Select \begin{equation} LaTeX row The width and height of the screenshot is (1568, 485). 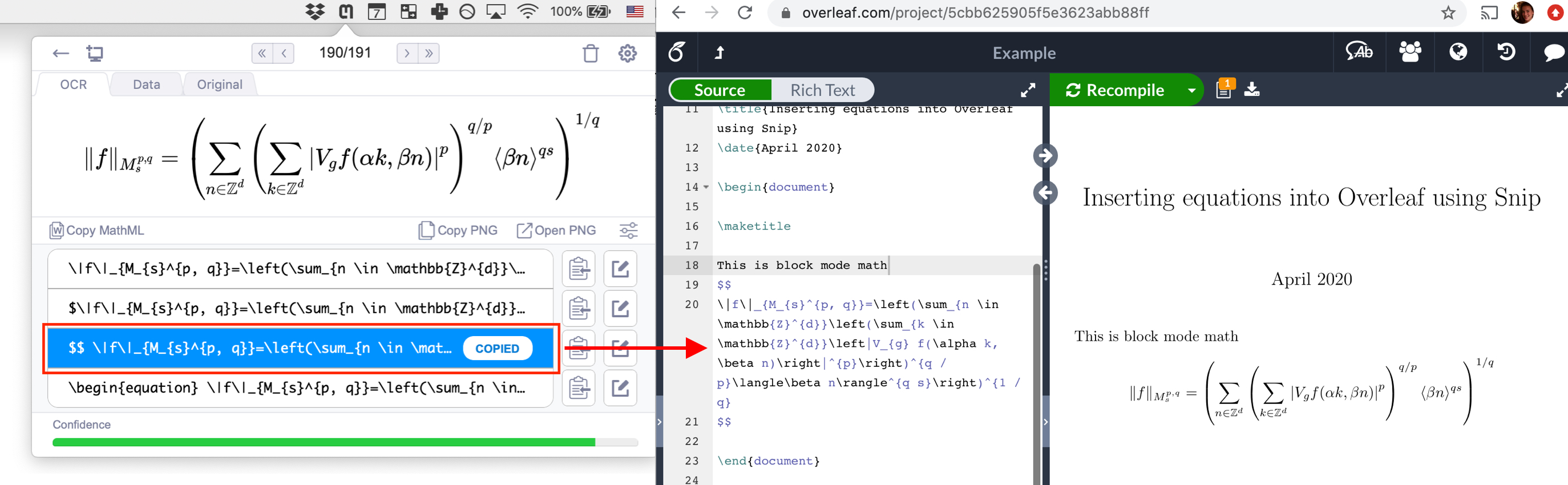pyautogui.click(x=300, y=387)
